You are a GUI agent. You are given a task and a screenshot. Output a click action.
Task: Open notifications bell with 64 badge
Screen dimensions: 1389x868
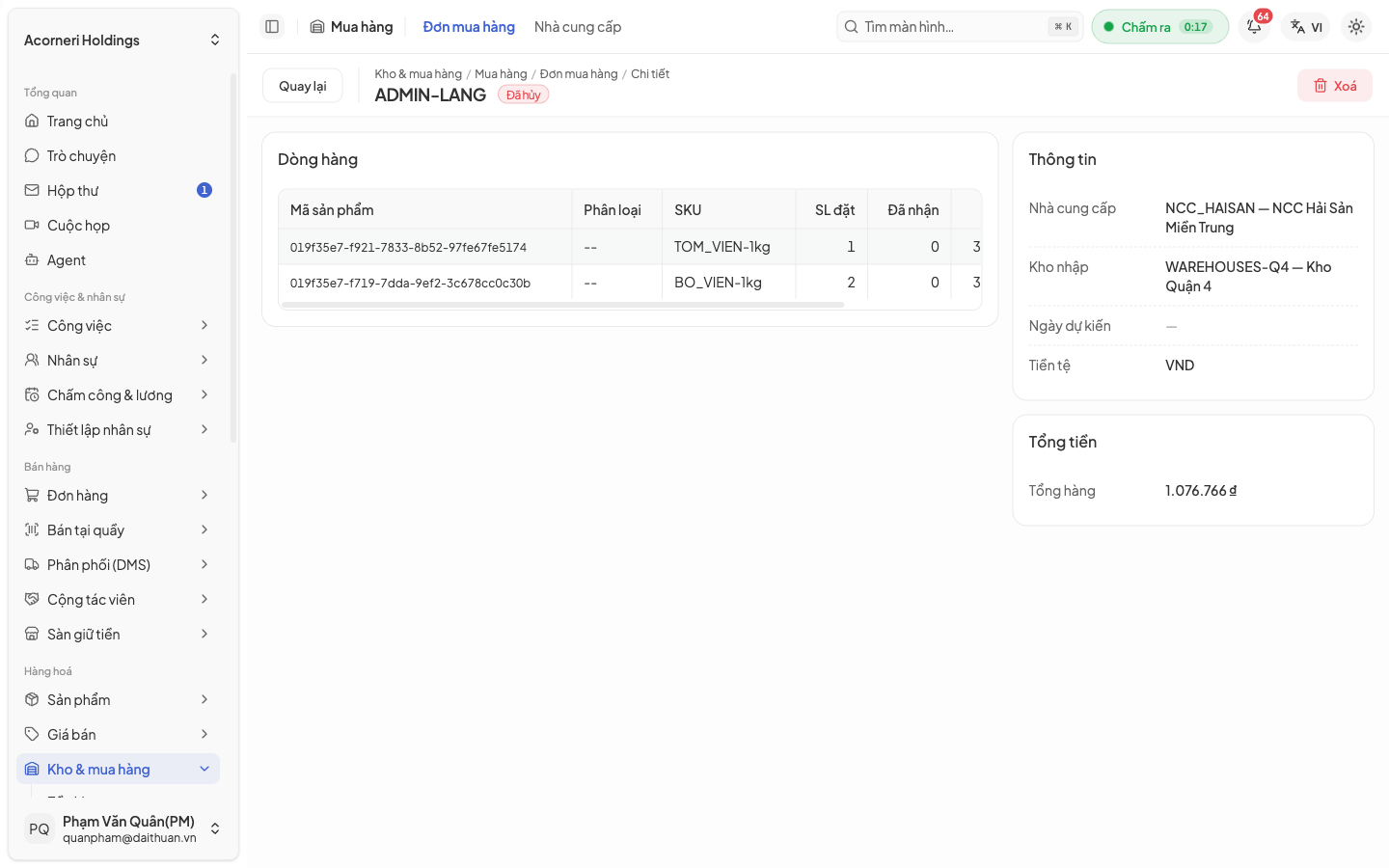point(1254,27)
